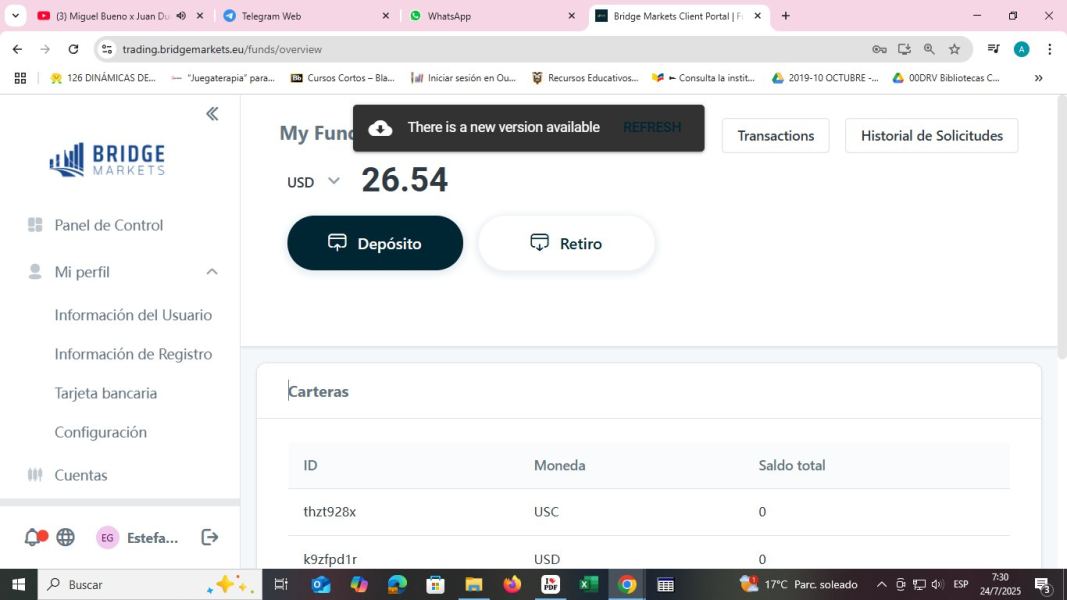This screenshot has width=1067, height=600.
Task: Open the notifications bell
Action: [32, 537]
